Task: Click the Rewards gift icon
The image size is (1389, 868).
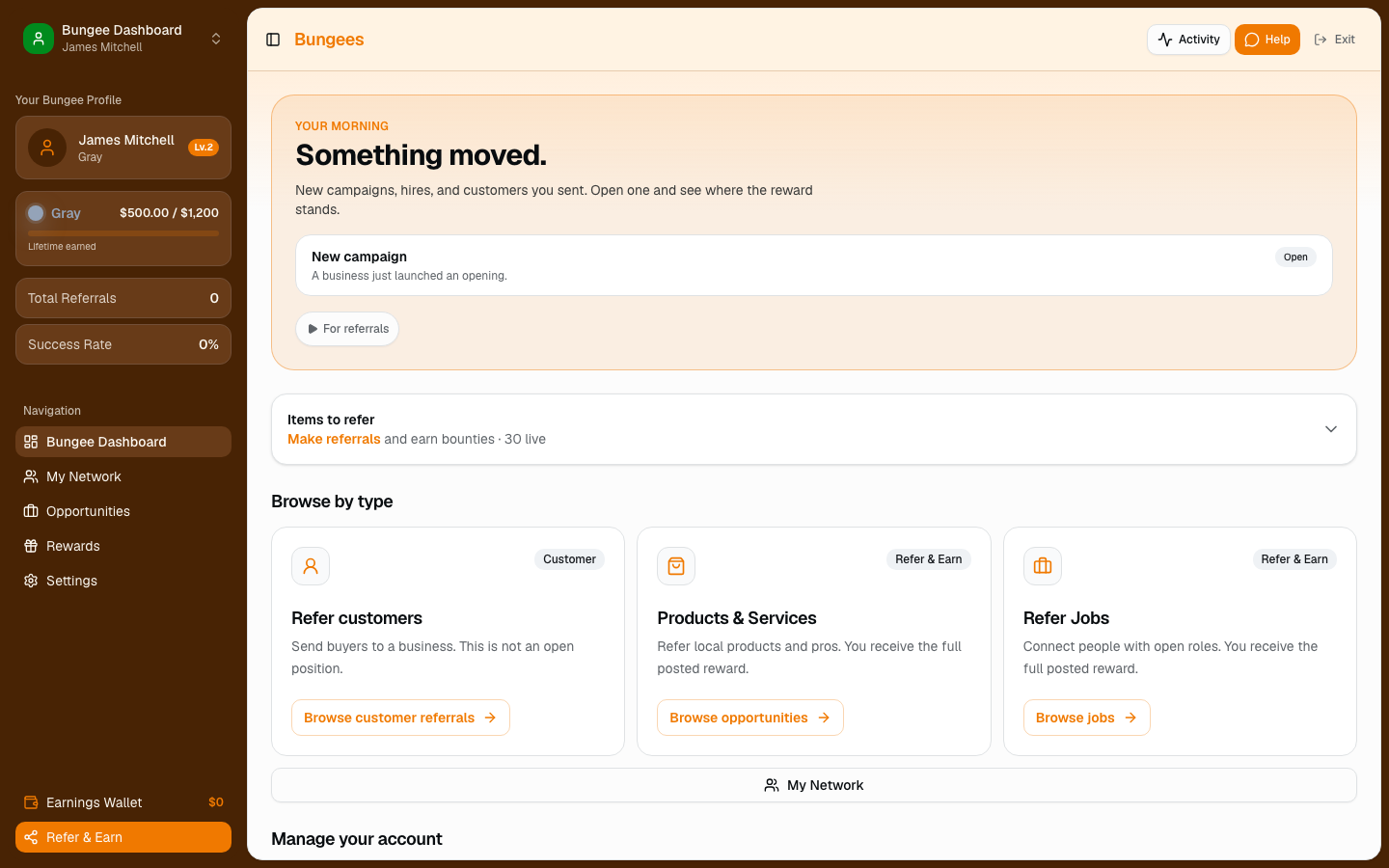Action: 31,546
